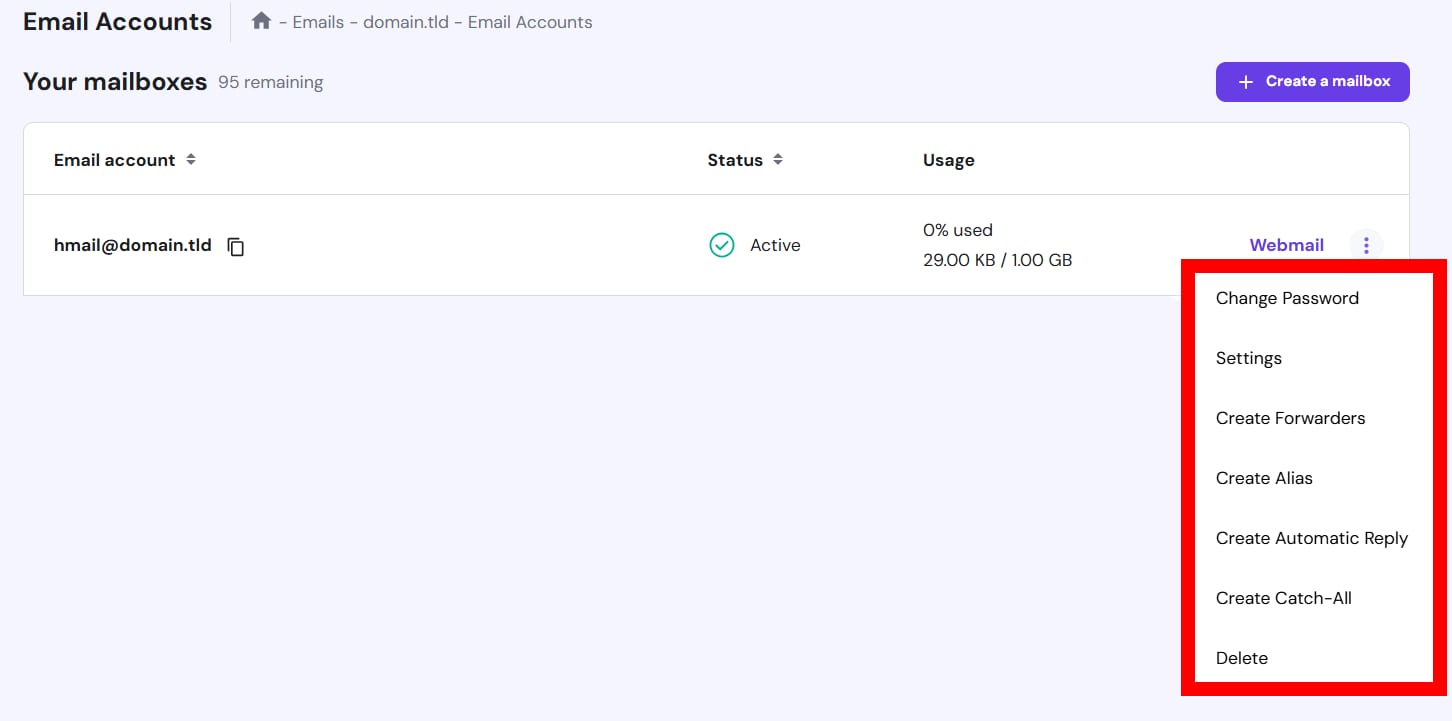Screen dimensions: 1452x721
Task: Open the three-dot options menu beside Webmail
Action: 1366,245
